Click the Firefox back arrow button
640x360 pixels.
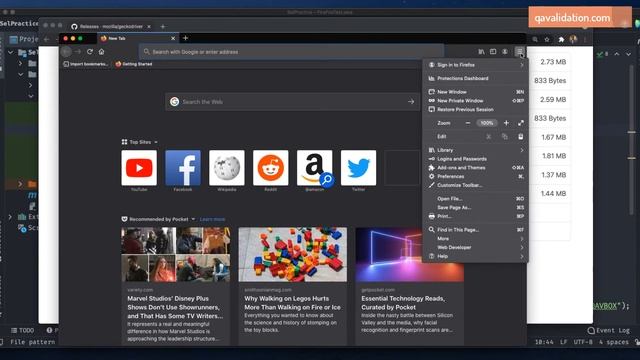pos(66,51)
